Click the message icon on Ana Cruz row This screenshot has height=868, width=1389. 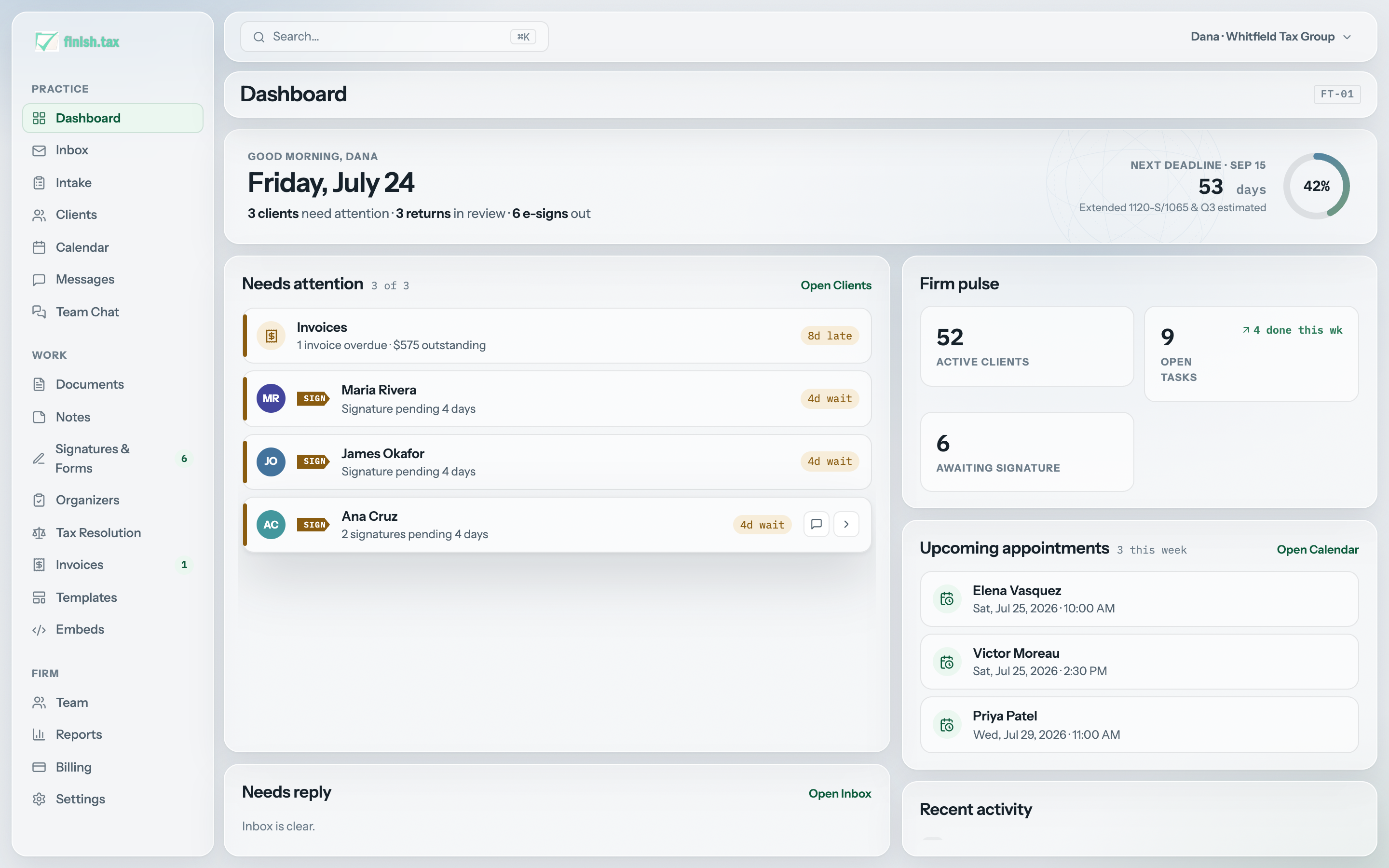coord(816,524)
